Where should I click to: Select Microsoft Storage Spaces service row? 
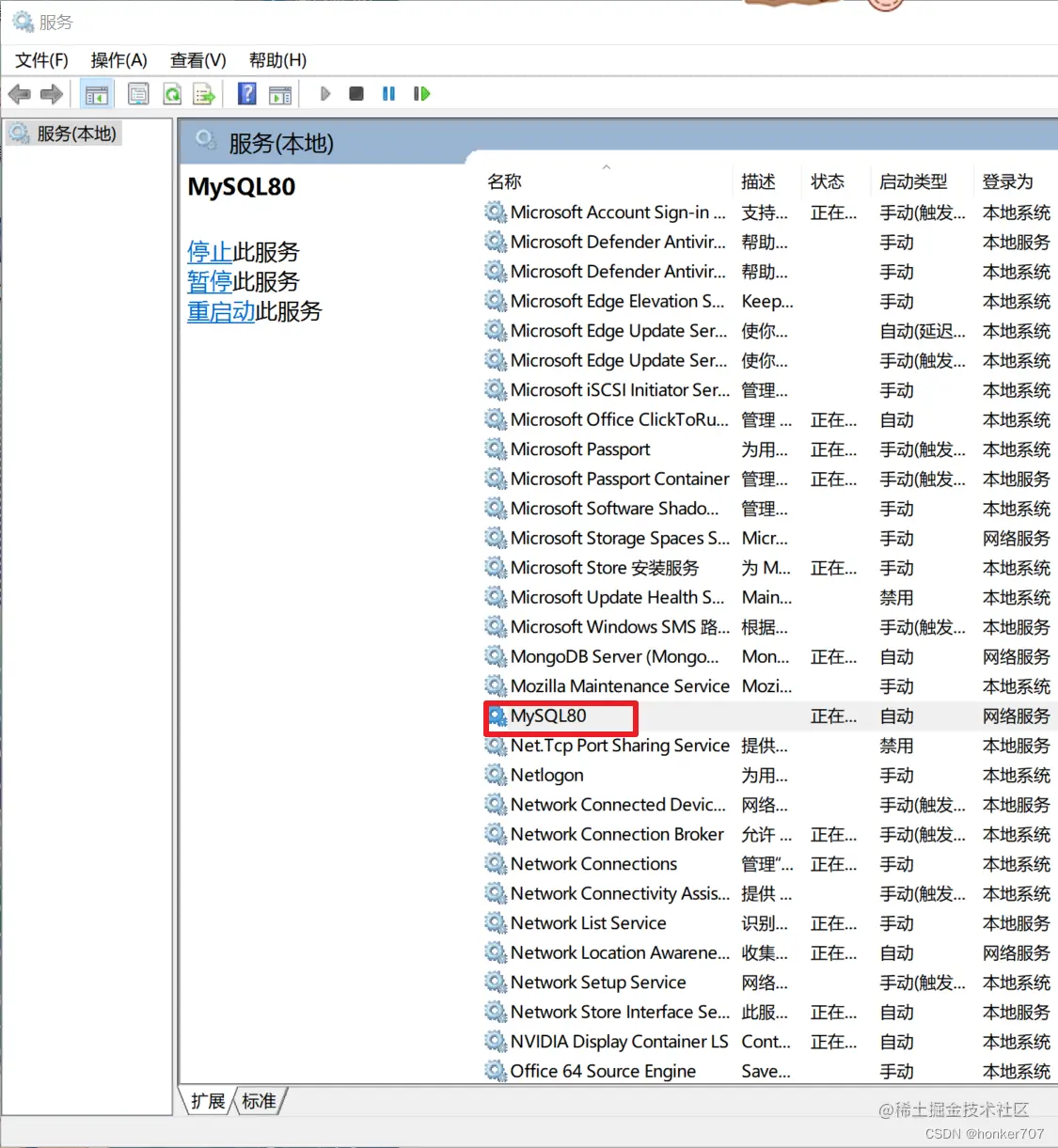(769, 538)
